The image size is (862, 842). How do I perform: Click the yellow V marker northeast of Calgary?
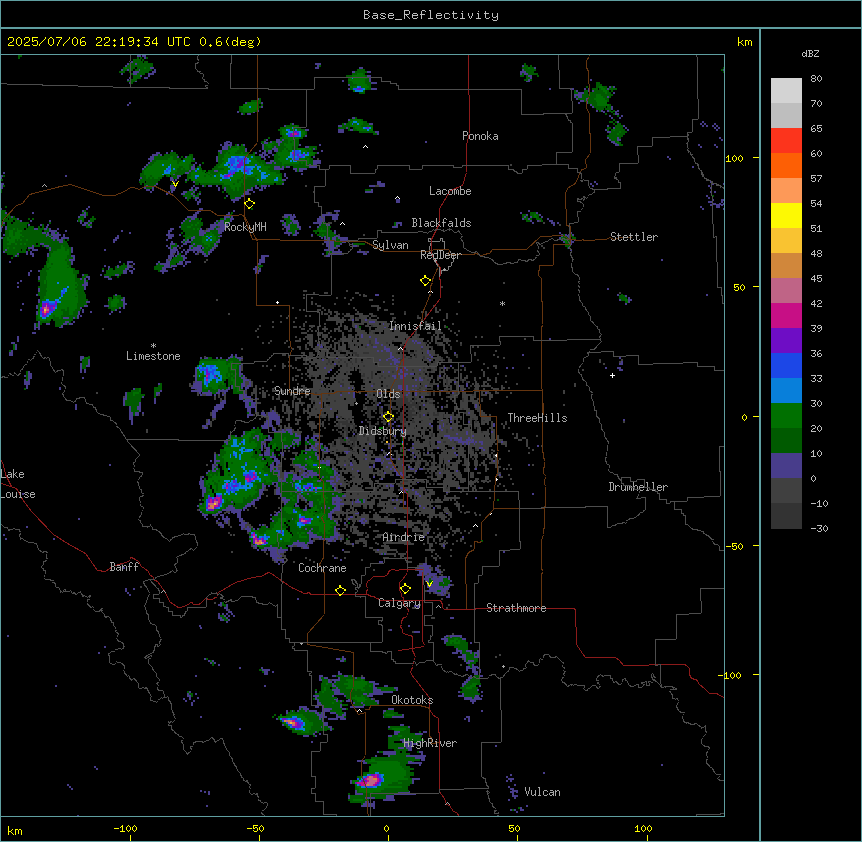[429, 584]
